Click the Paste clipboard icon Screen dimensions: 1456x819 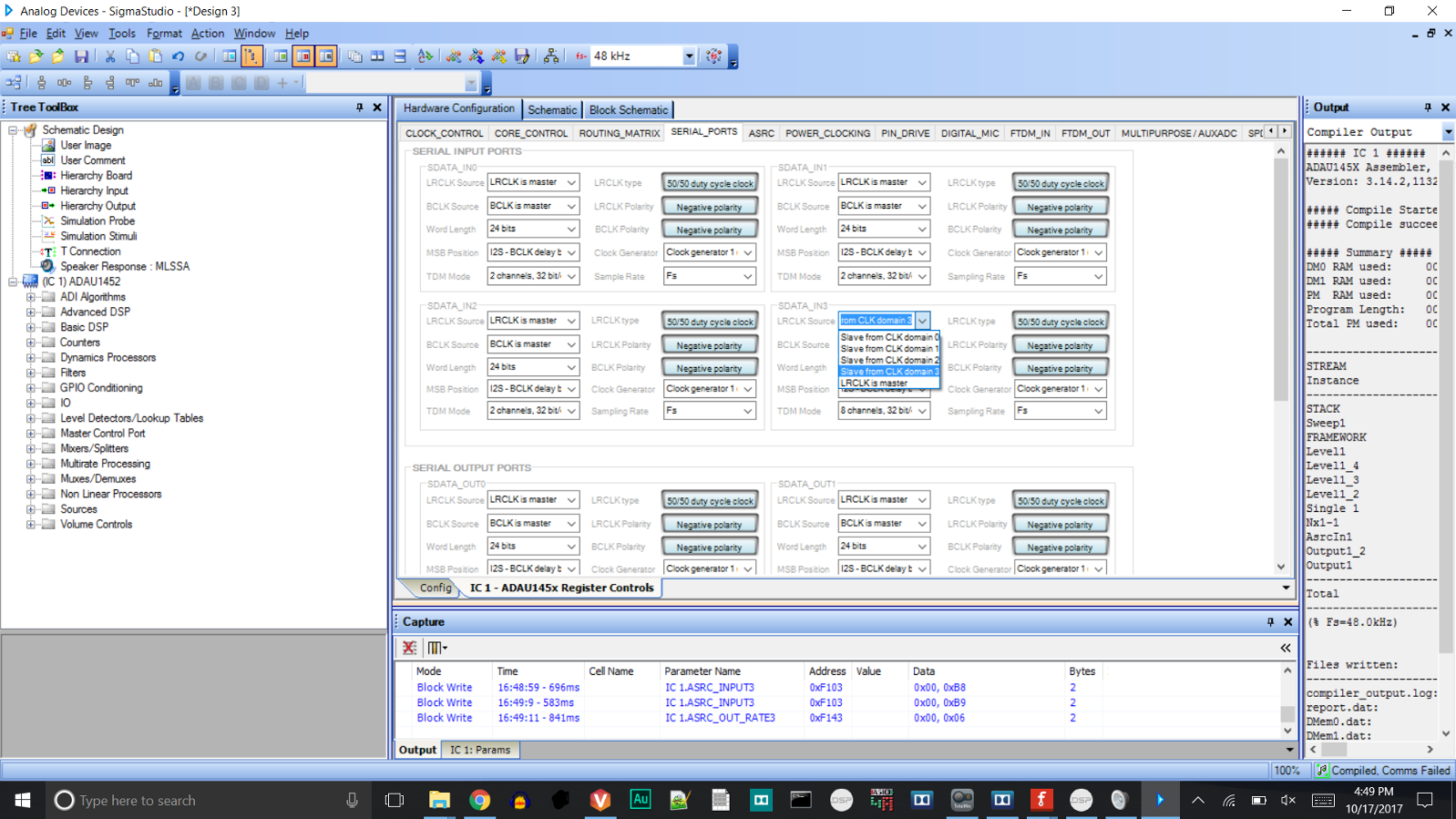pos(155,56)
